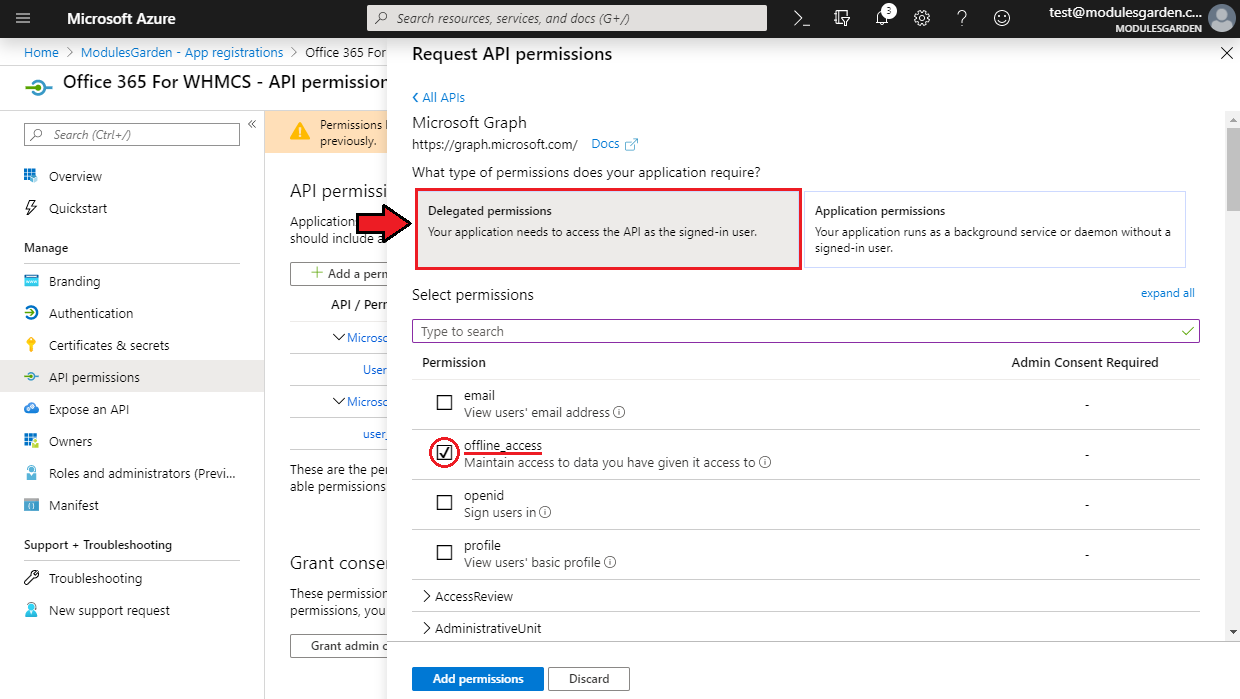The image size is (1240, 699).
Task: Click the help question mark icon
Action: [x=962, y=18]
